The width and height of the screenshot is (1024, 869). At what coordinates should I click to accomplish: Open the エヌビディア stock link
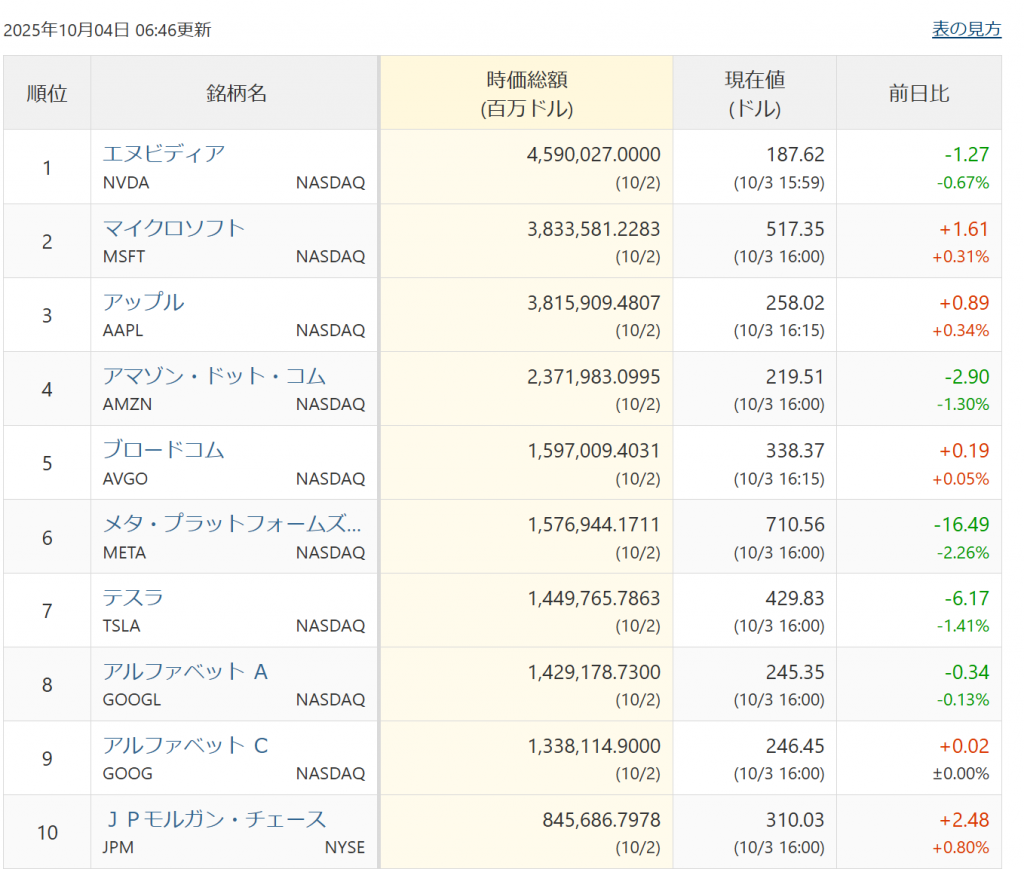164,154
